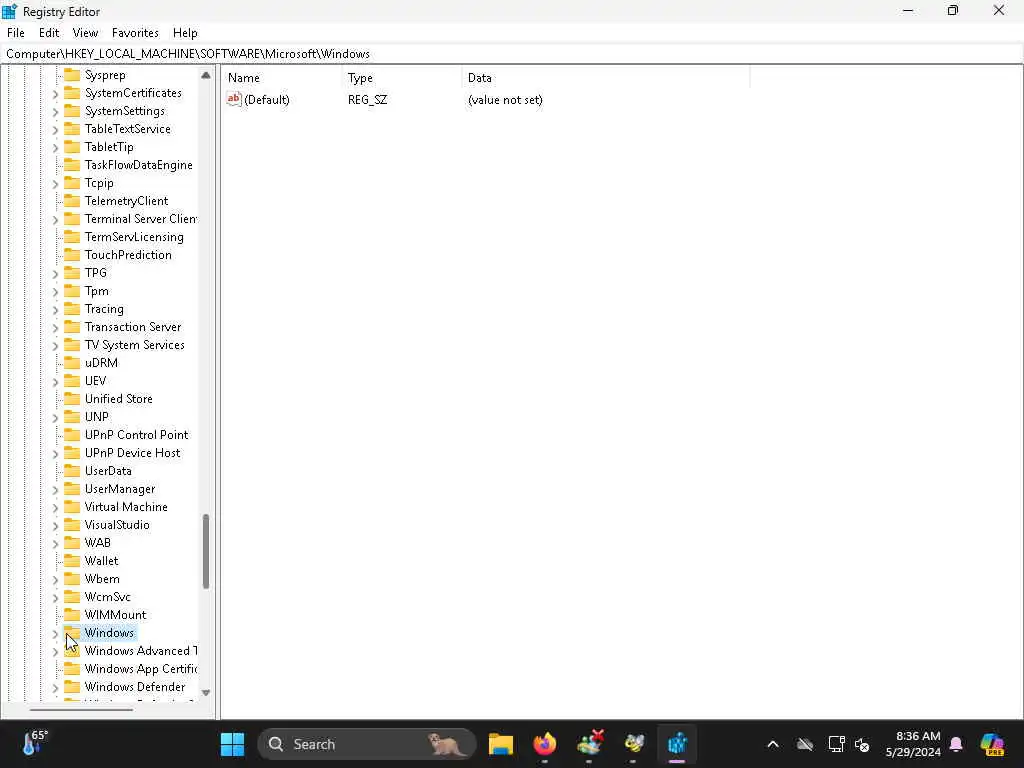Select the WIMMount folder icon
Screen dimensions: 1024x768
tap(72, 615)
